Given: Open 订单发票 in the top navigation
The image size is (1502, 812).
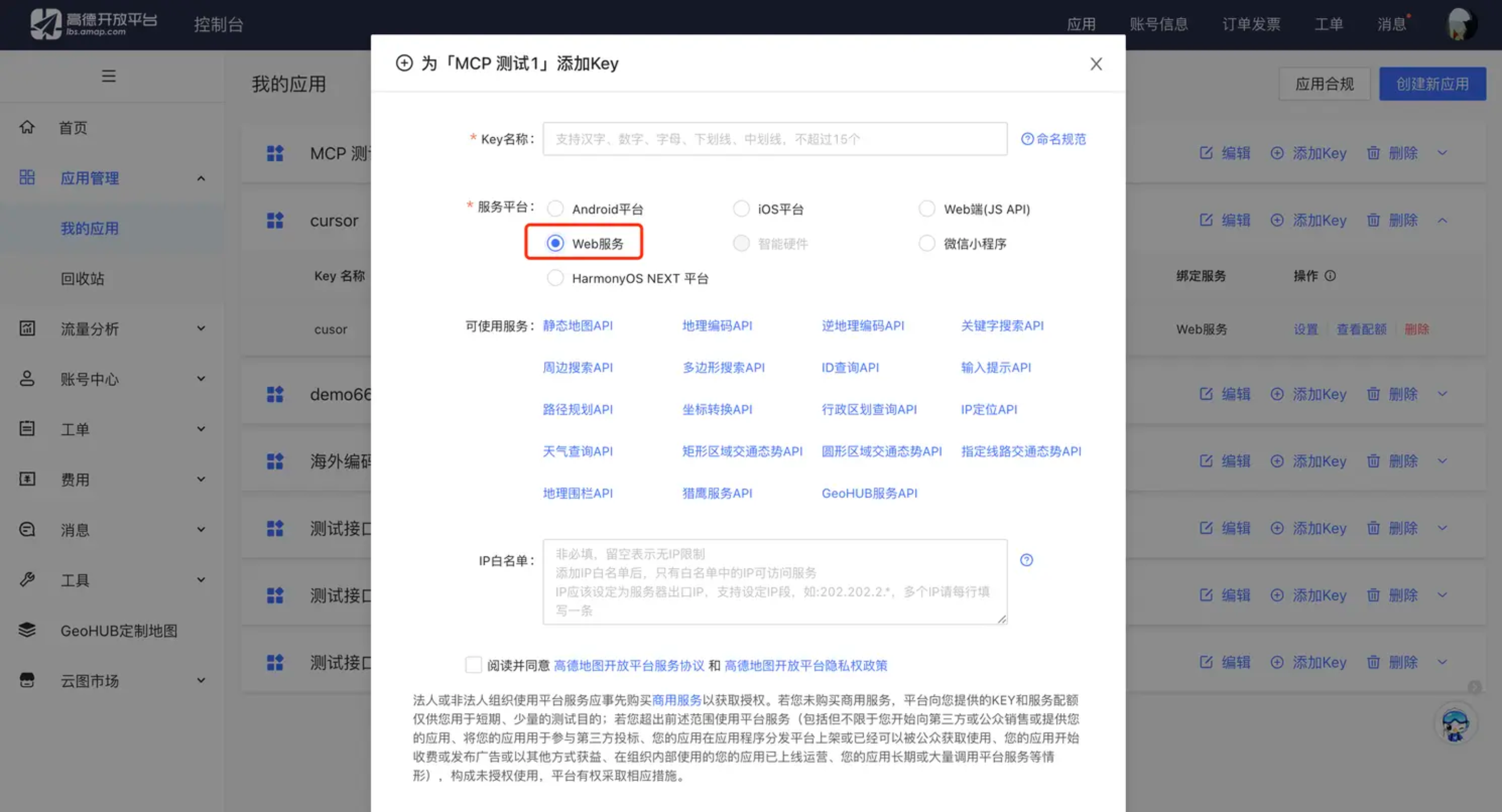Looking at the screenshot, I should 1250,24.
